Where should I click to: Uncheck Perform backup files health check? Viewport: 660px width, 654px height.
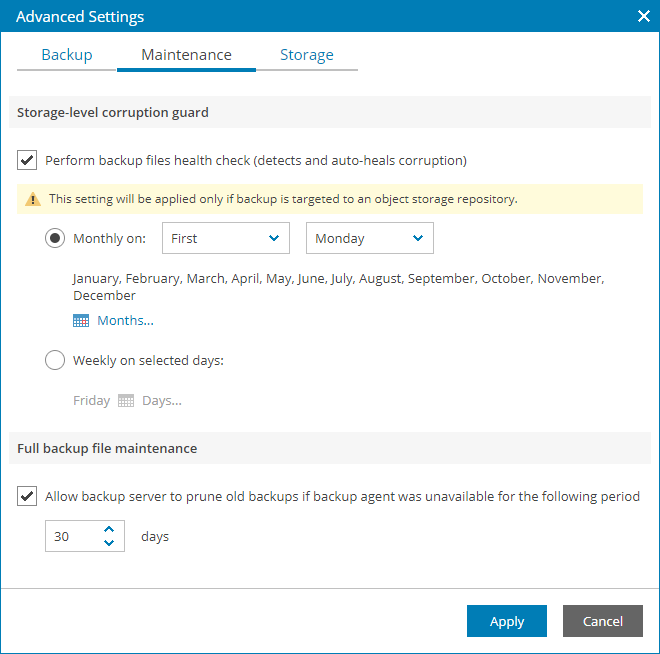pyautogui.click(x=27, y=160)
